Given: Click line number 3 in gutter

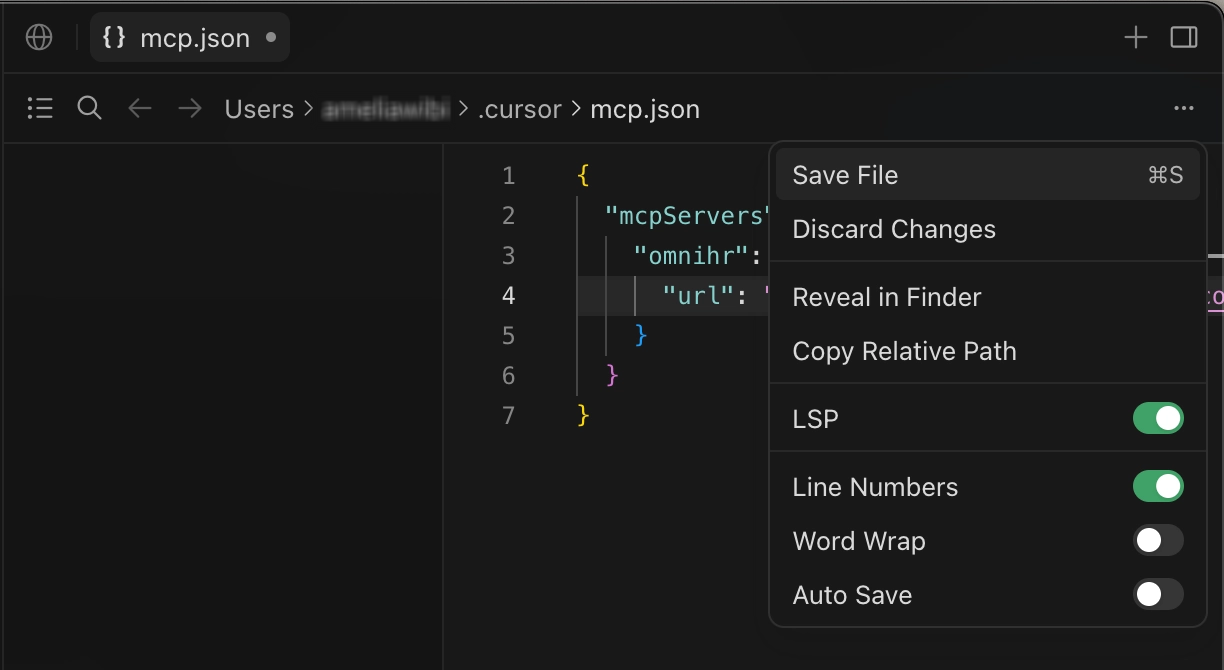Looking at the screenshot, I should click(509, 256).
